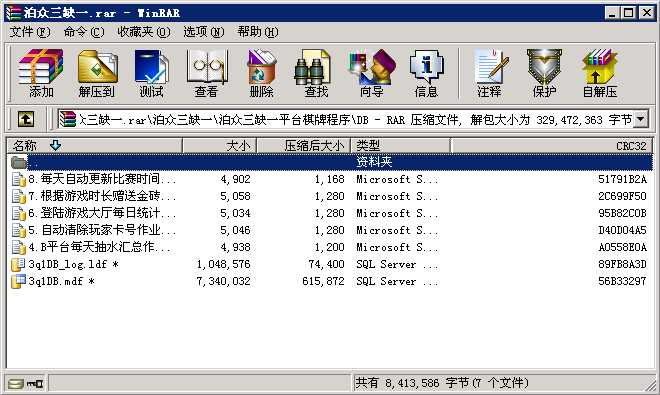Open the 向导 (Wizard) toolbar icon
Viewport: 660px width, 395px height.
pos(372,67)
